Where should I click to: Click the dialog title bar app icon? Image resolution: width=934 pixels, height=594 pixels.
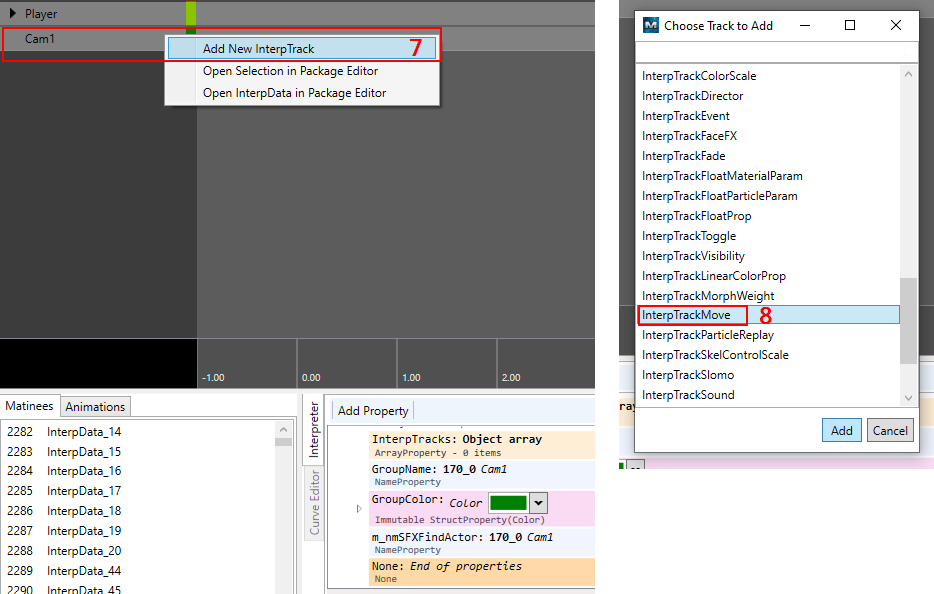(651, 25)
